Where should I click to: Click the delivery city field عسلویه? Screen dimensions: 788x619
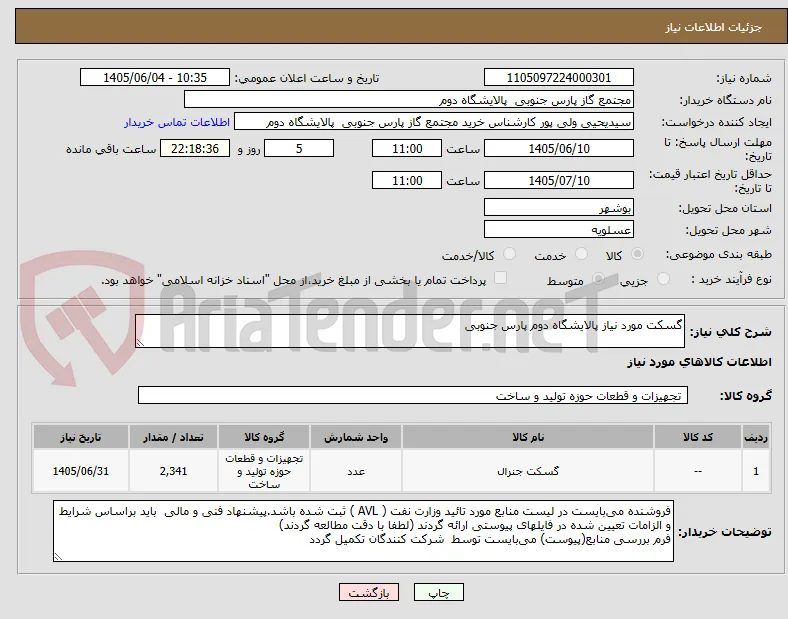pos(558,230)
